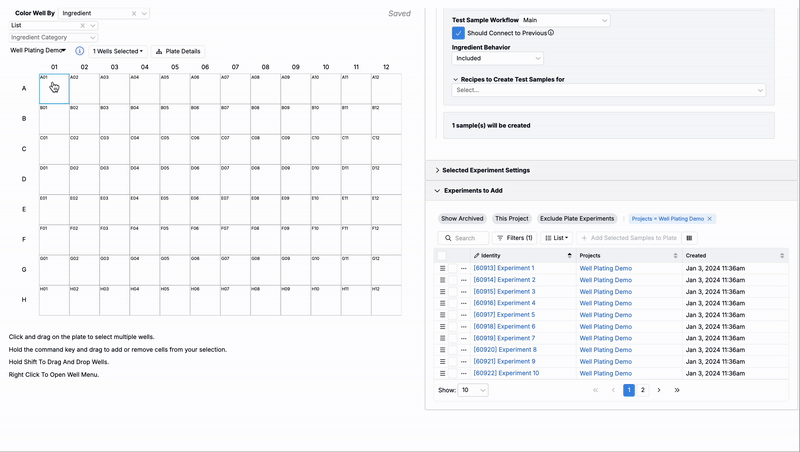Remove the Projects = Well Plating Demo filter chip
800x452 pixels.
[x=710, y=218]
